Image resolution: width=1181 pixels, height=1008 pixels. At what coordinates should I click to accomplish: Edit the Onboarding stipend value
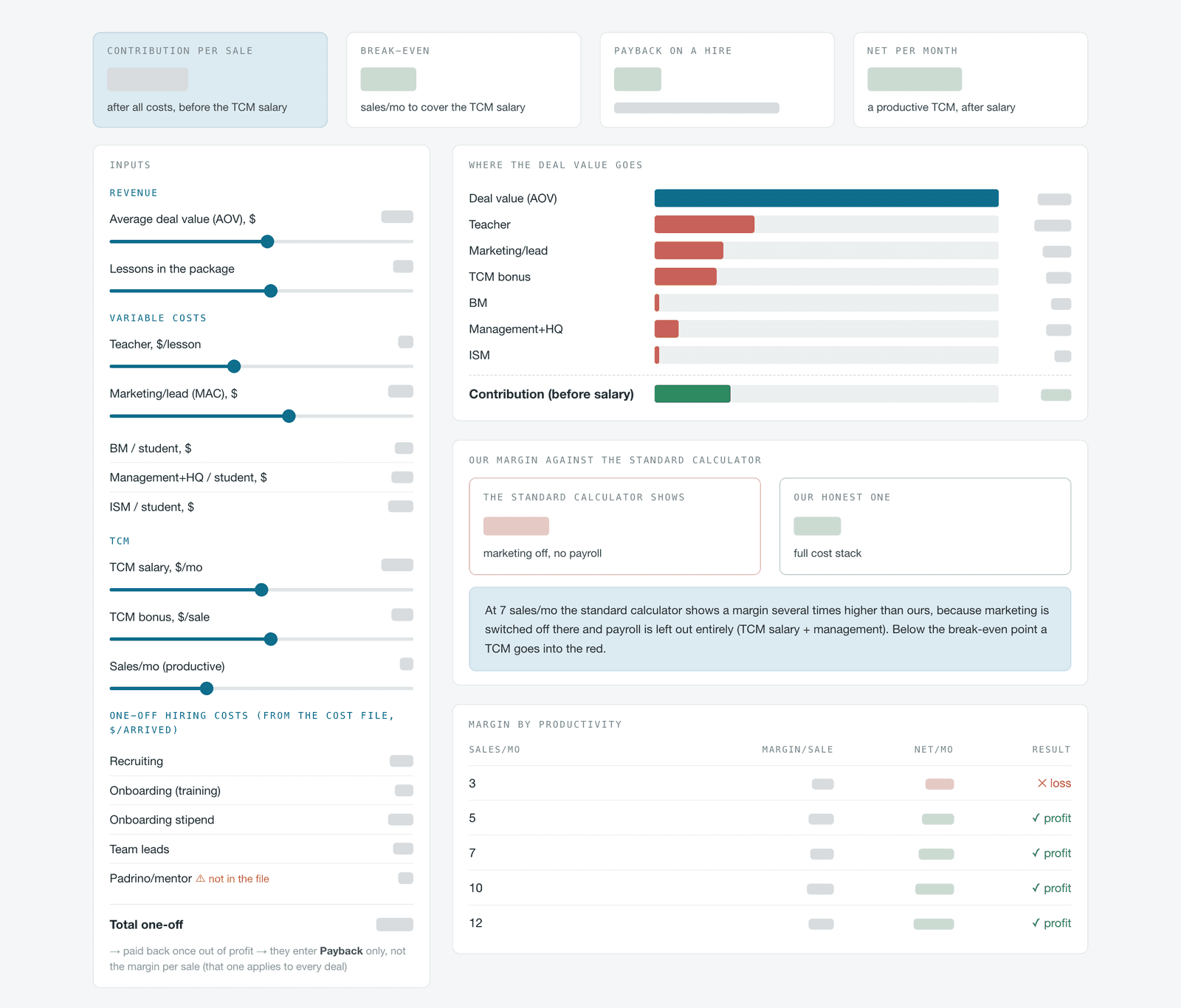401,819
